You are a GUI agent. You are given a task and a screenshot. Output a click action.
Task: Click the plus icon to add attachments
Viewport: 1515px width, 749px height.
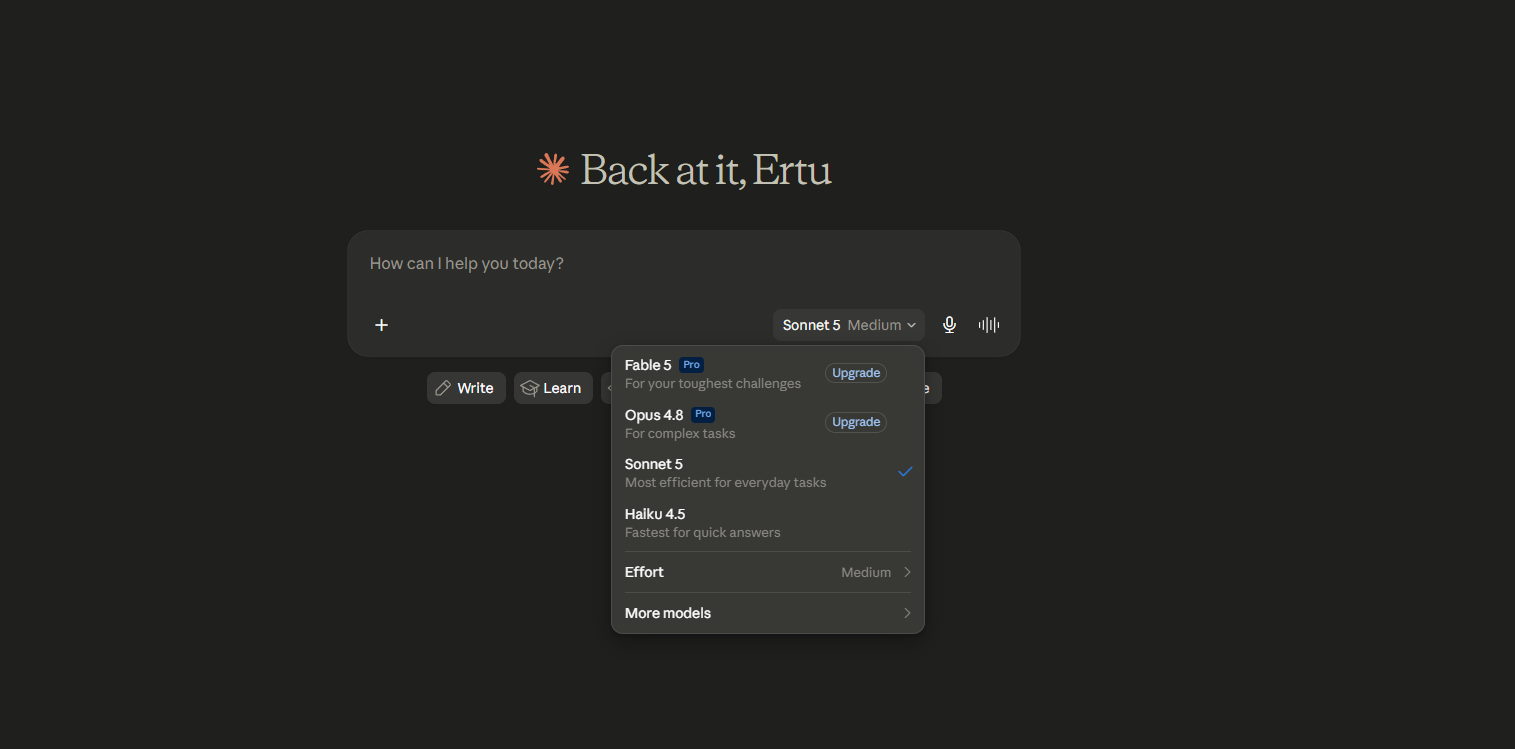381,325
